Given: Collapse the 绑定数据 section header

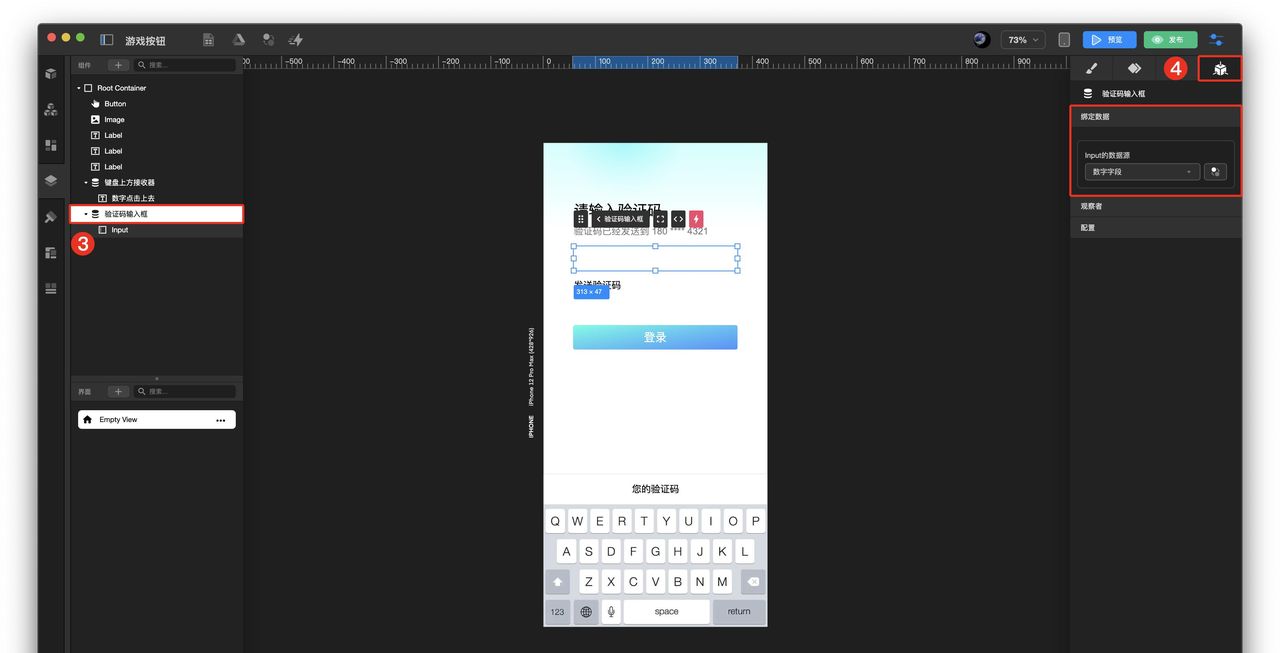Looking at the screenshot, I should [x=1156, y=117].
